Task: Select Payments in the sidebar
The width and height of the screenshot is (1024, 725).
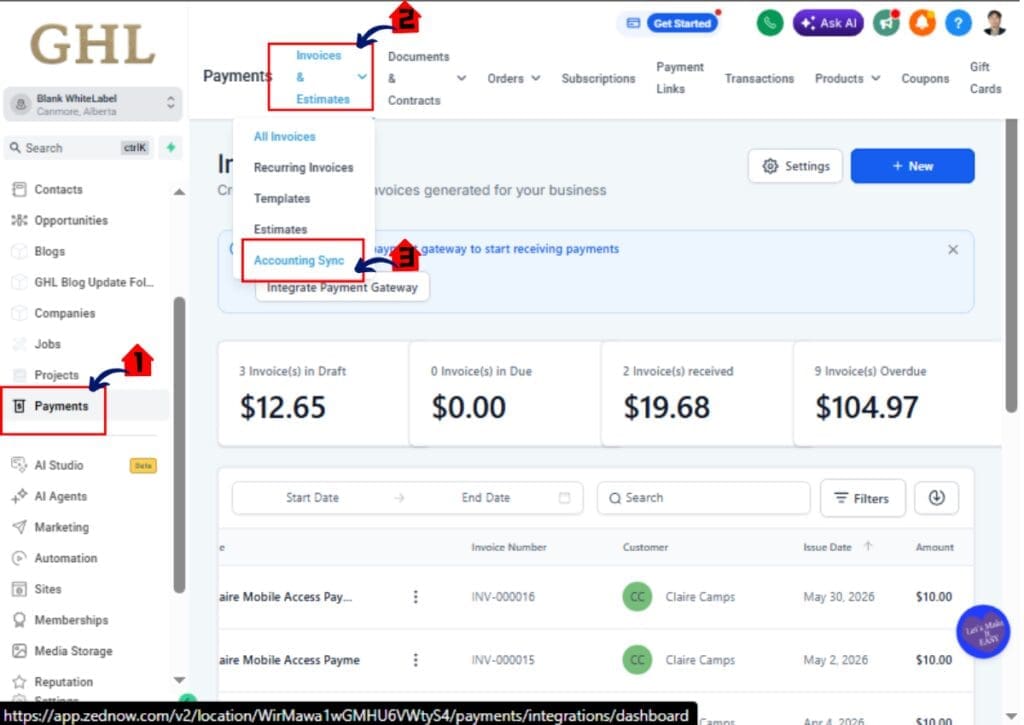Action: 61,406
